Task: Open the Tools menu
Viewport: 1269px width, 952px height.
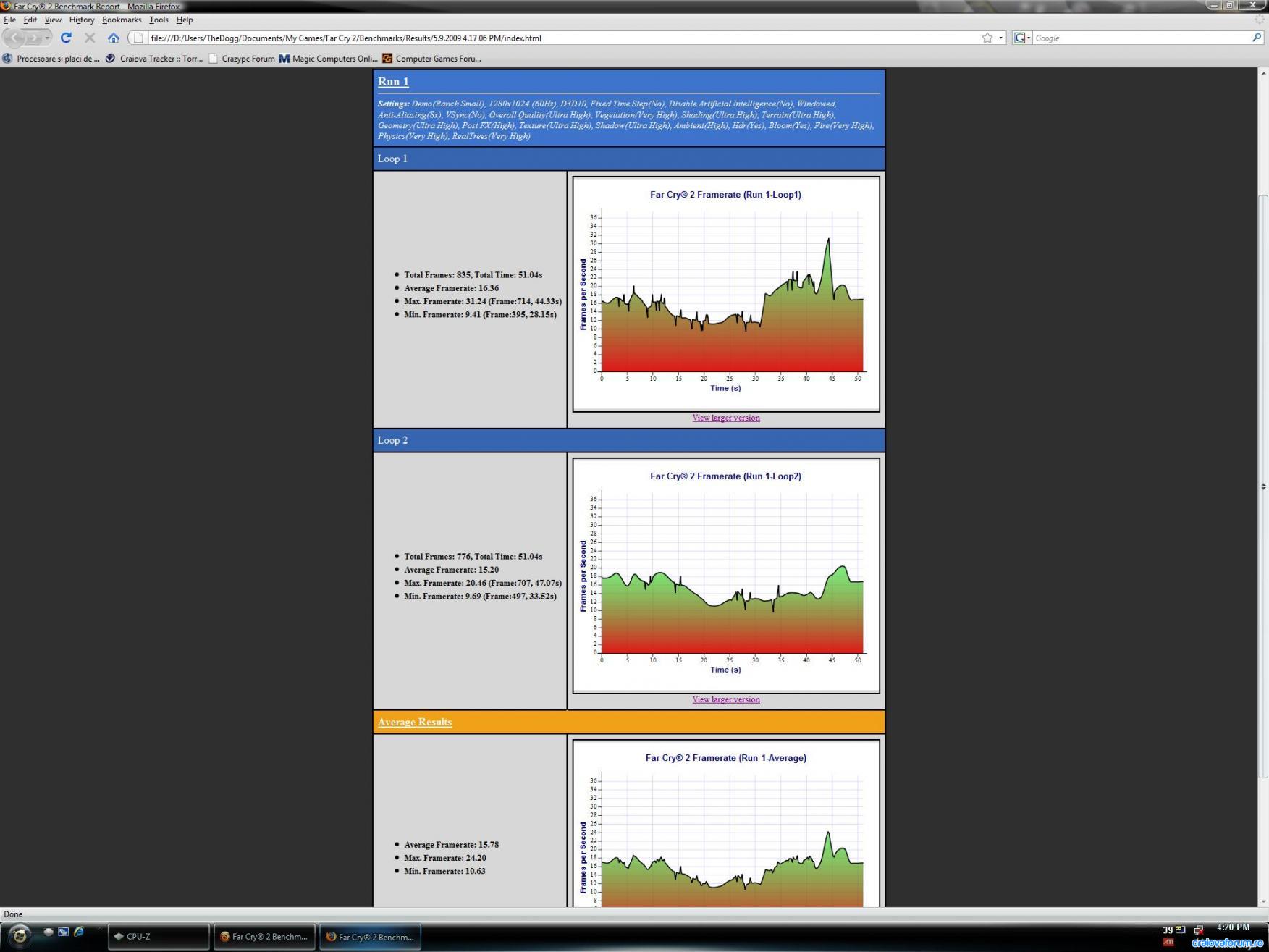Action: (159, 20)
